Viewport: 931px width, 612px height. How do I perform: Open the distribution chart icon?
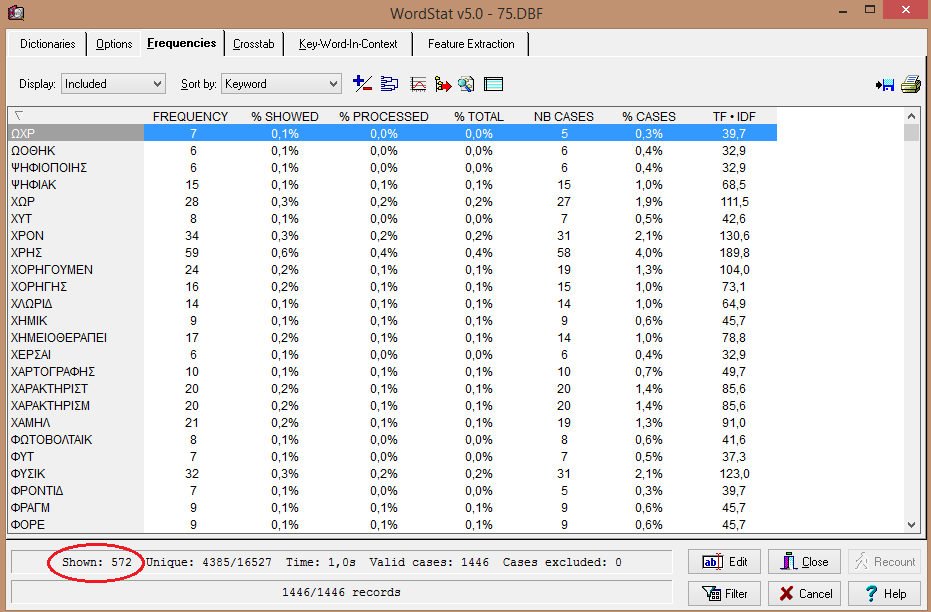[x=418, y=84]
